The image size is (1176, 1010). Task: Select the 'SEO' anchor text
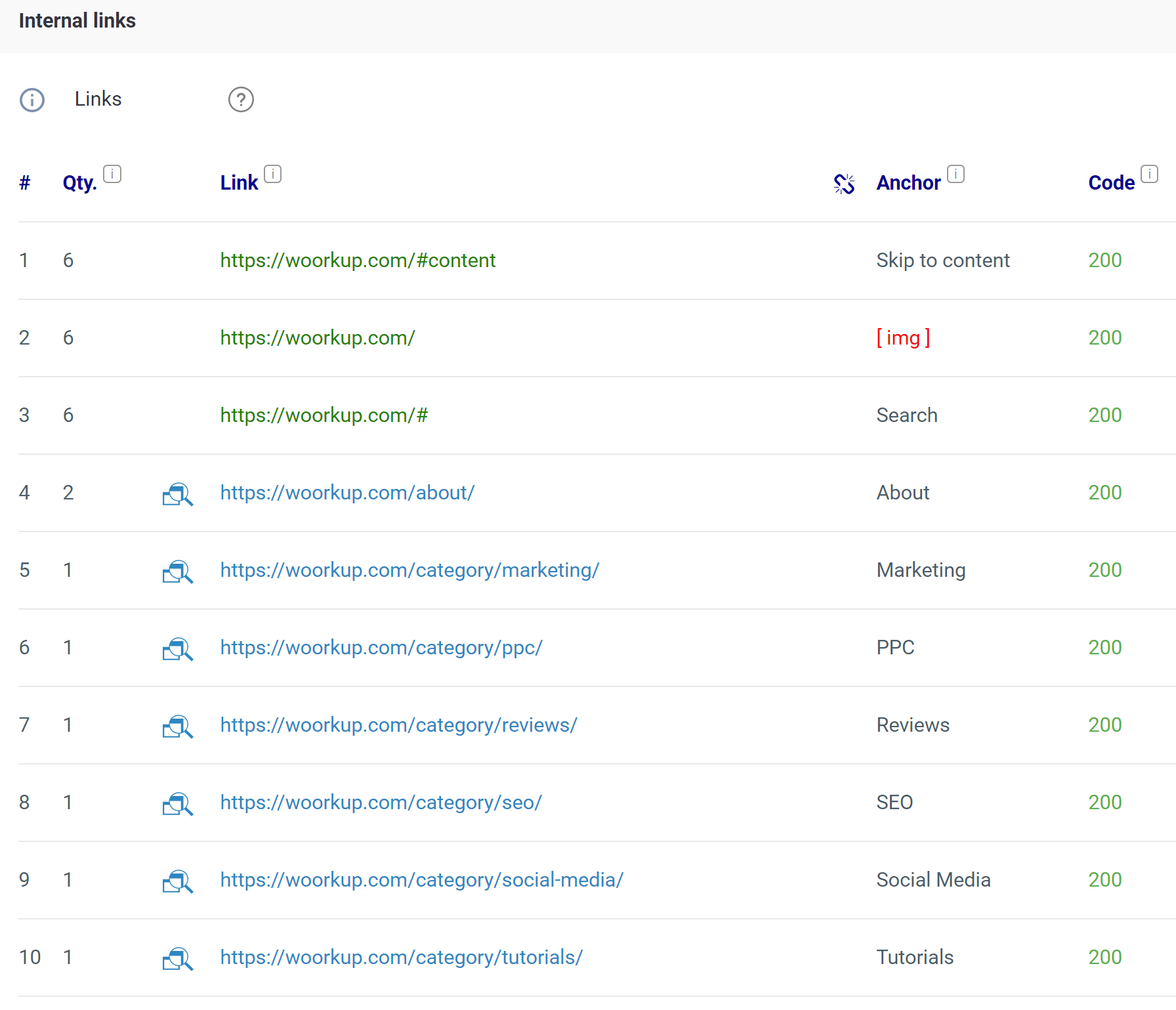(894, 803)
